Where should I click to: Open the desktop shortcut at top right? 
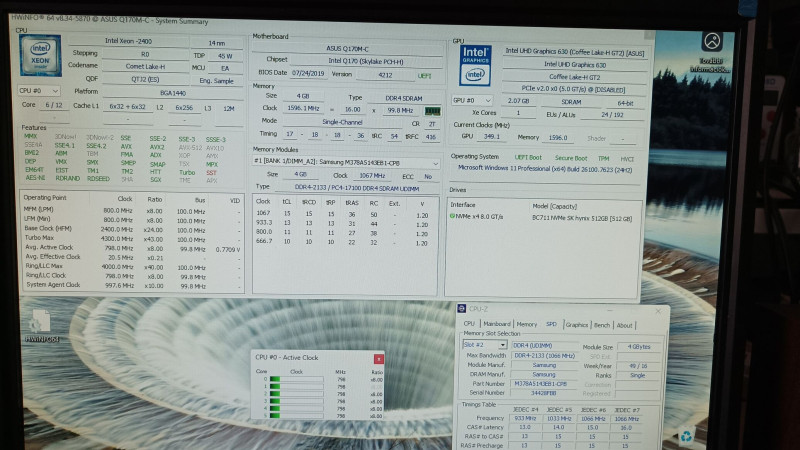[711, 51]
